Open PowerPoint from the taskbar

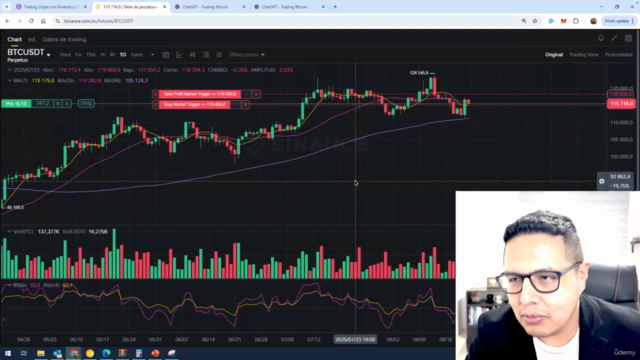[x=155, y=353]
